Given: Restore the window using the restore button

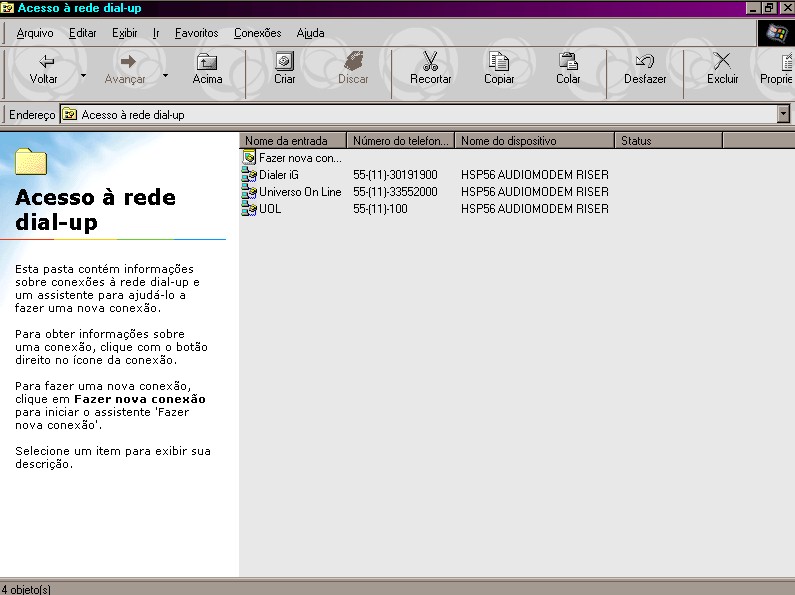Looking at the screenshot, I should click(770, 8).
